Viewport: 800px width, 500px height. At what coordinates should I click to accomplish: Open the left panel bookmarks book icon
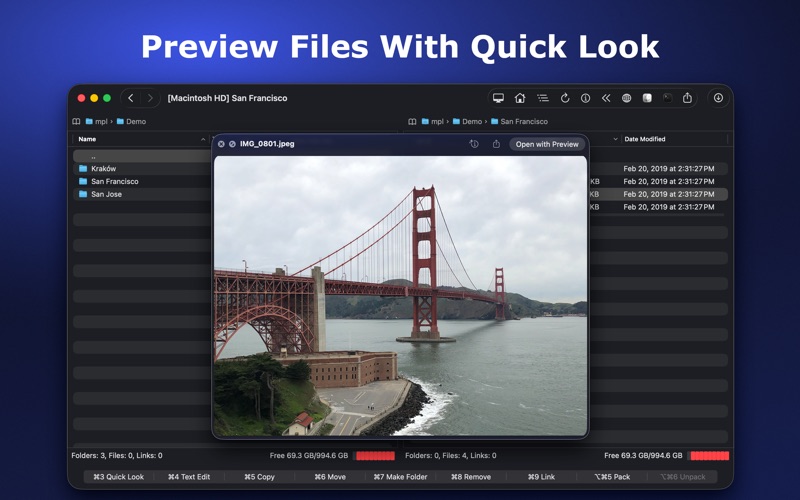tap(76, 121)
